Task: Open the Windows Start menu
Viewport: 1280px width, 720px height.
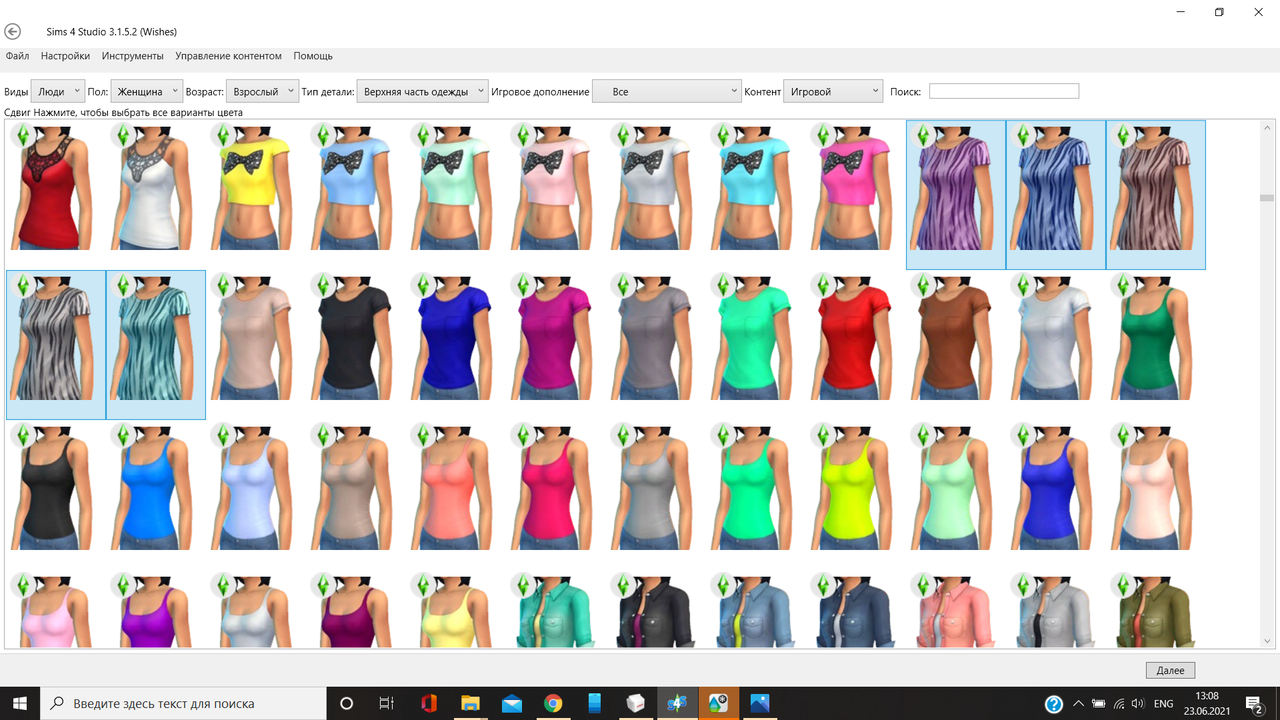Action: pyautogui.click(x=20, y=703)
